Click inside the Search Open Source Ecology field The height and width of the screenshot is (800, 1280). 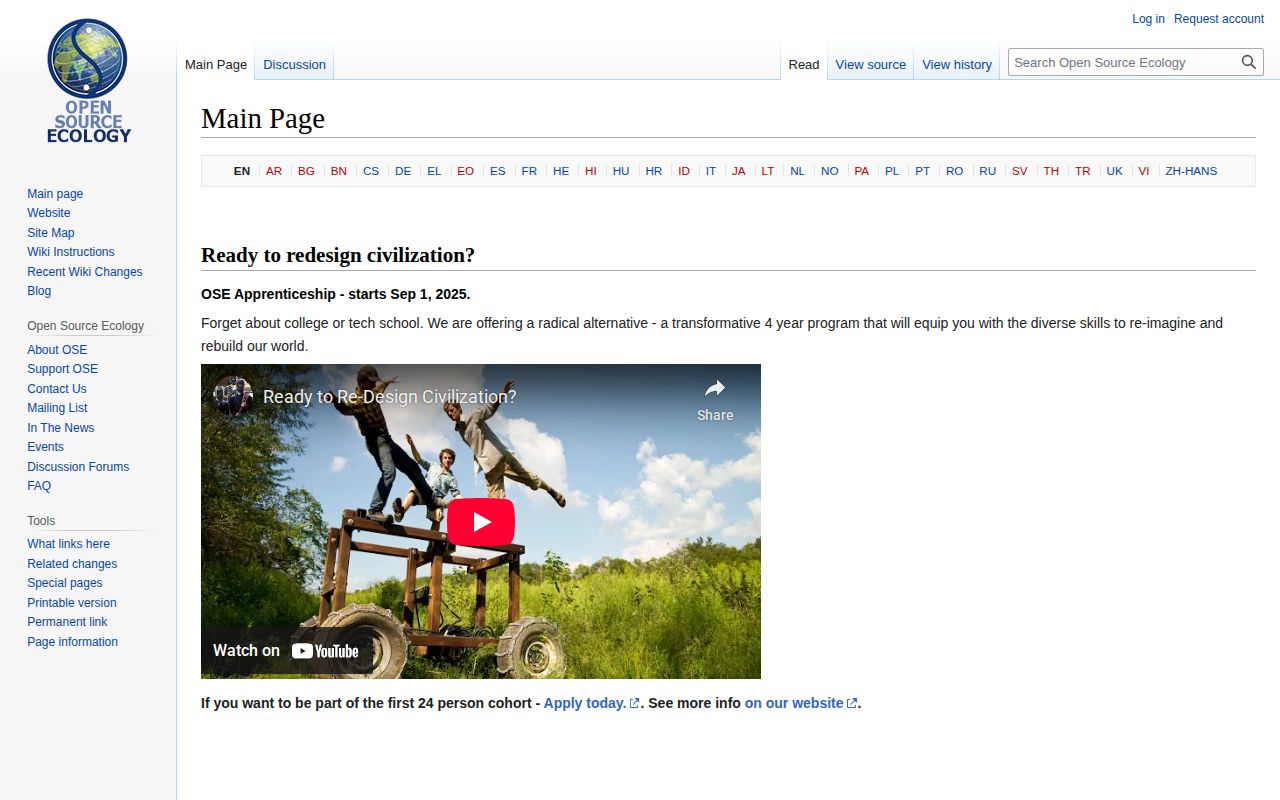point(1120,61)
